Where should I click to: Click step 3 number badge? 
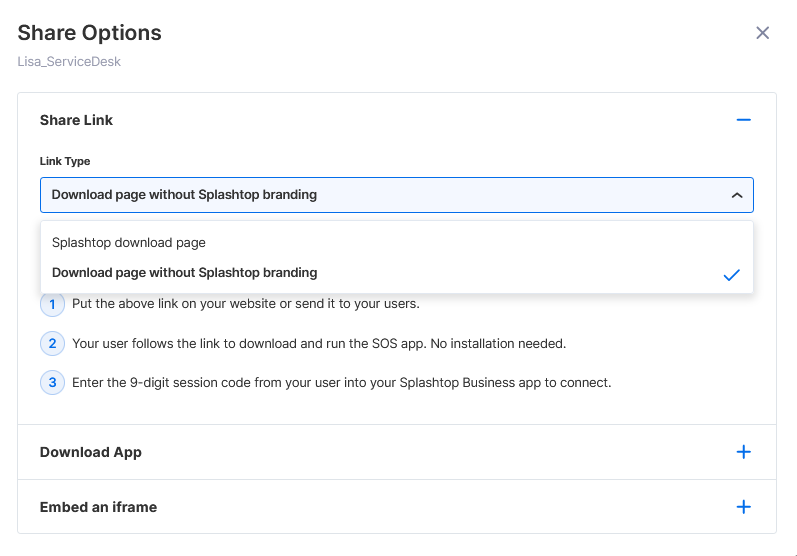[x=52, y=383]
